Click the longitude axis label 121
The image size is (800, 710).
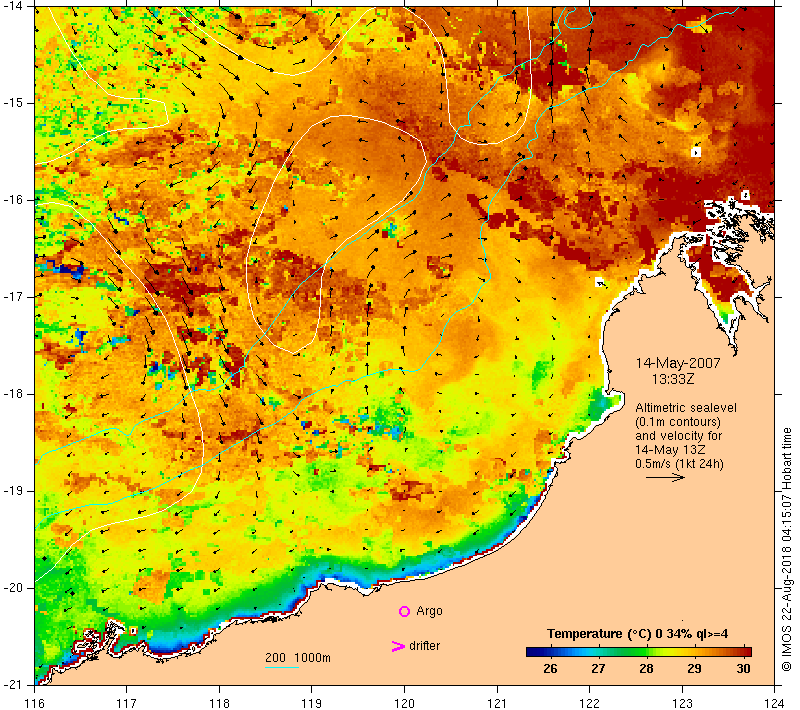tap(497, 703)
